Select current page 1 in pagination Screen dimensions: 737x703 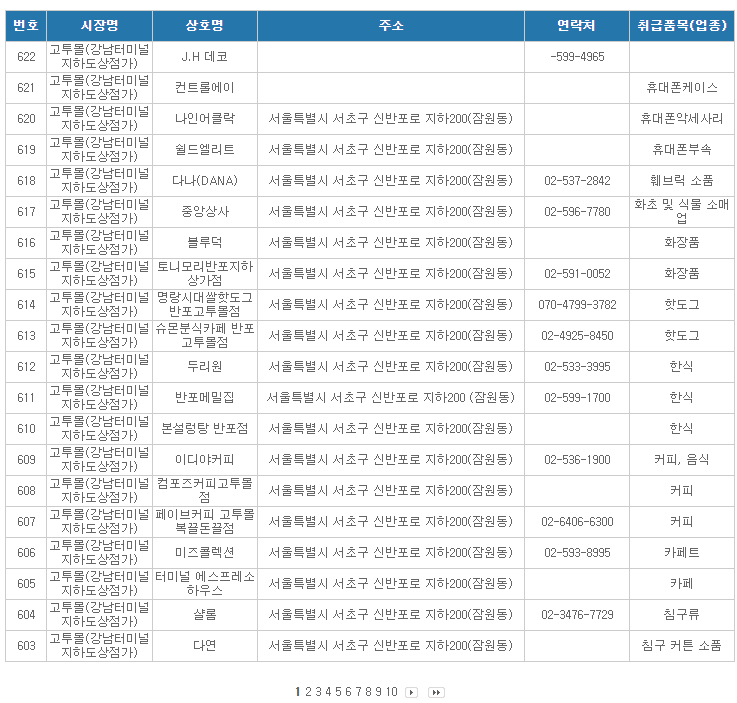(x=298, y=692)
